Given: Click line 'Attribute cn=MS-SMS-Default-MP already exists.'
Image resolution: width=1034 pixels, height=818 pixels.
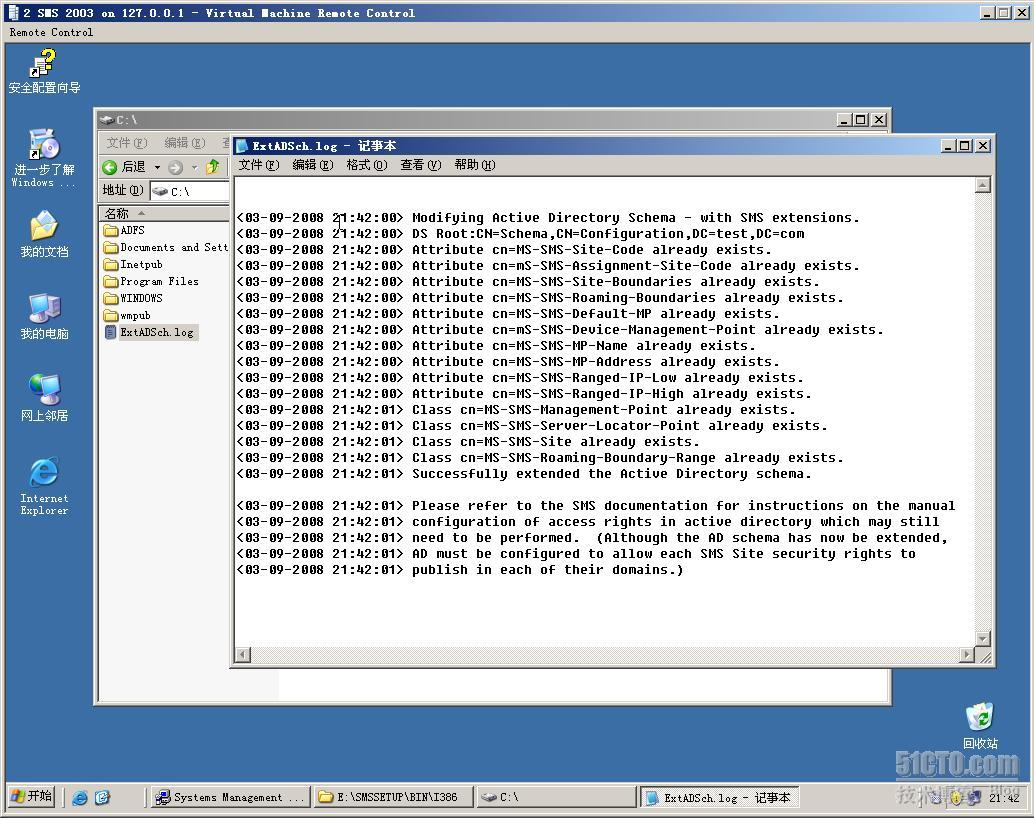Looking at the screenshot, I should (x=595, y=313).
